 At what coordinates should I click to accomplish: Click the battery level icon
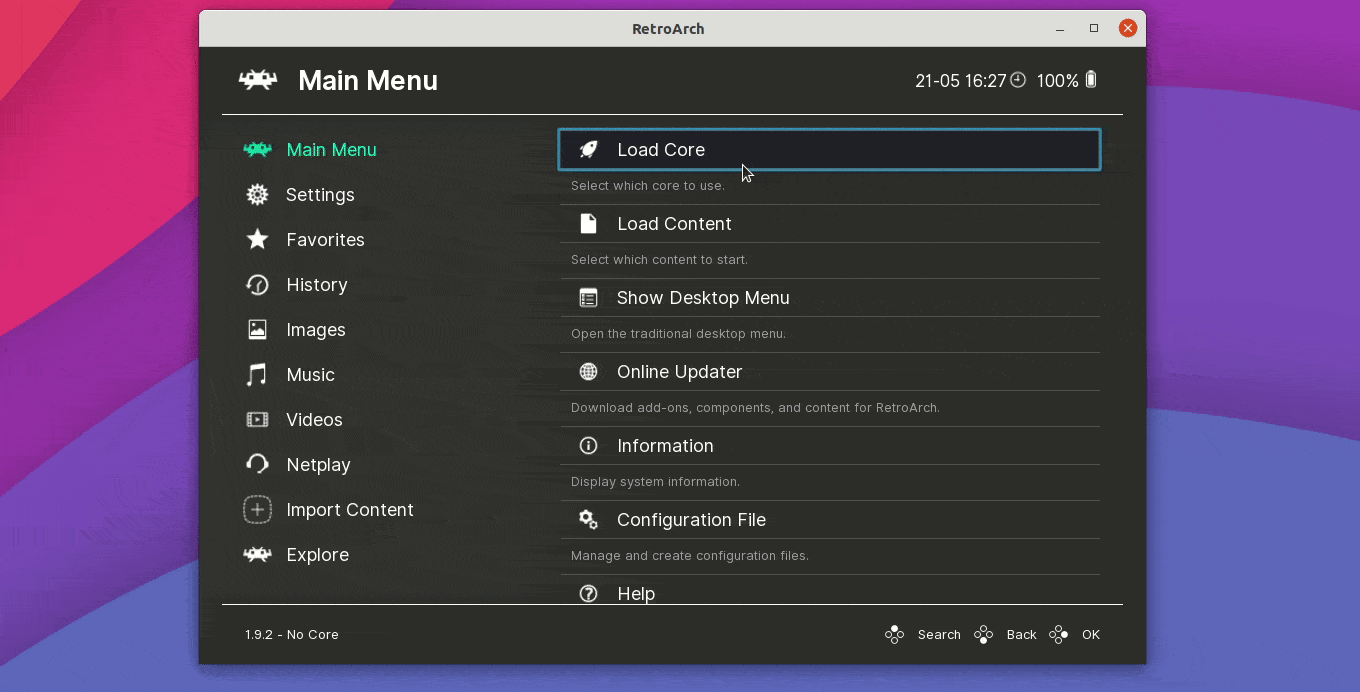(1090, 79)
